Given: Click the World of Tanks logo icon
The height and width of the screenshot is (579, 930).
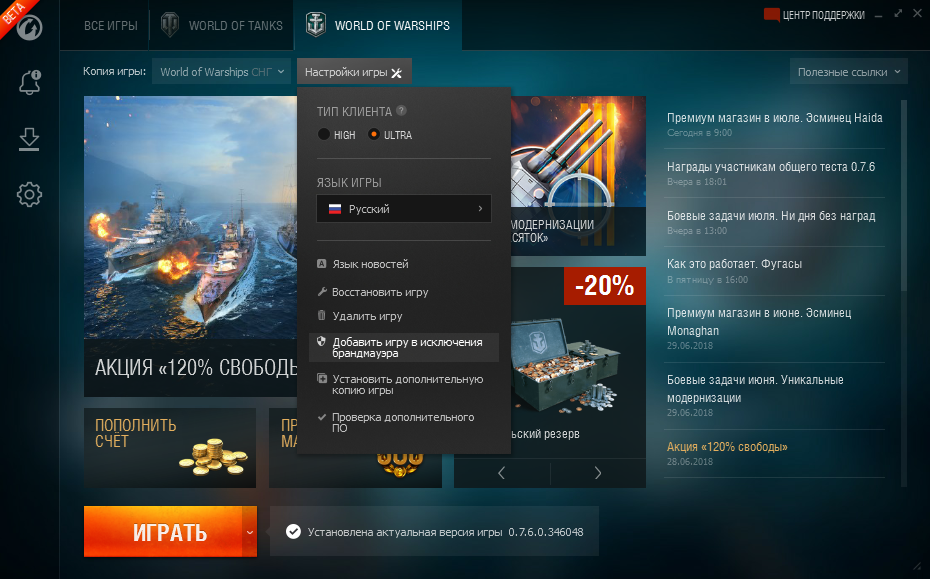Looking at the screenshot, I should pos(170,25).
